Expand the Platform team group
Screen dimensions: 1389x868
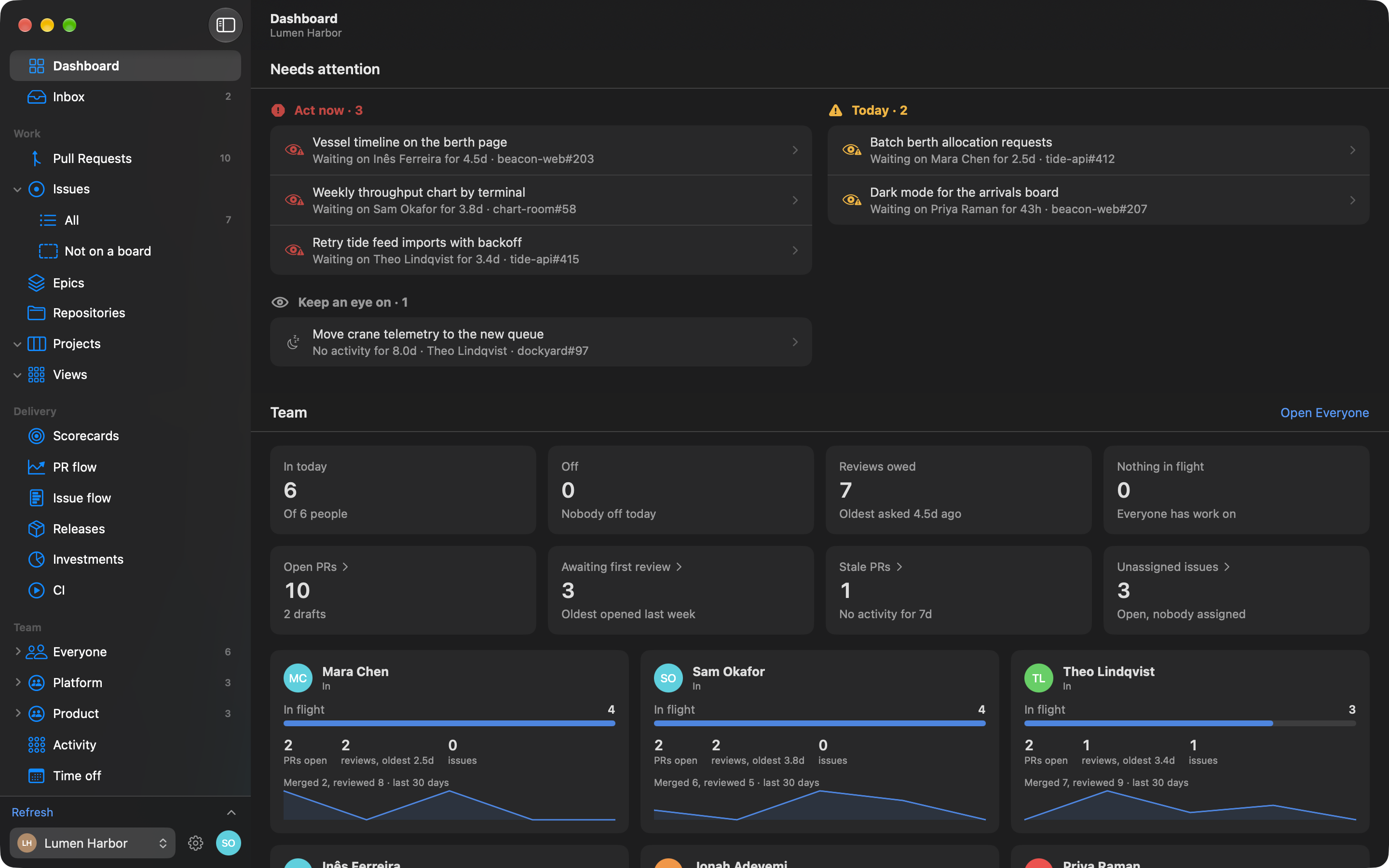pyautogui.click(x=17, y=682)
